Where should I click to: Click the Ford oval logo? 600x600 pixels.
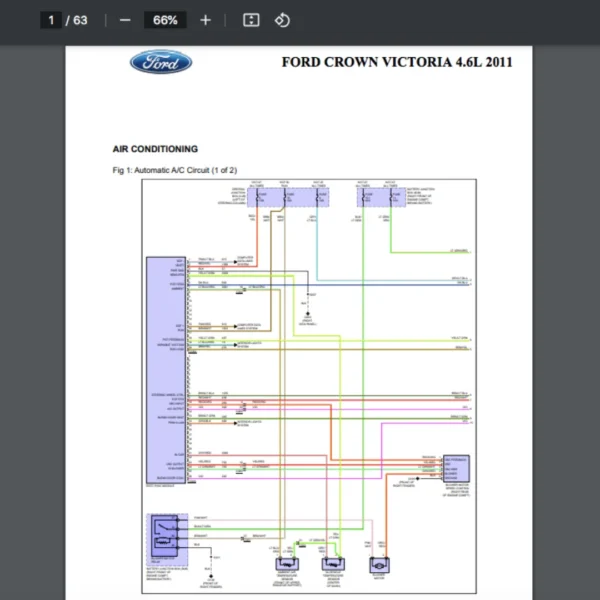click(x=161, y=62)
